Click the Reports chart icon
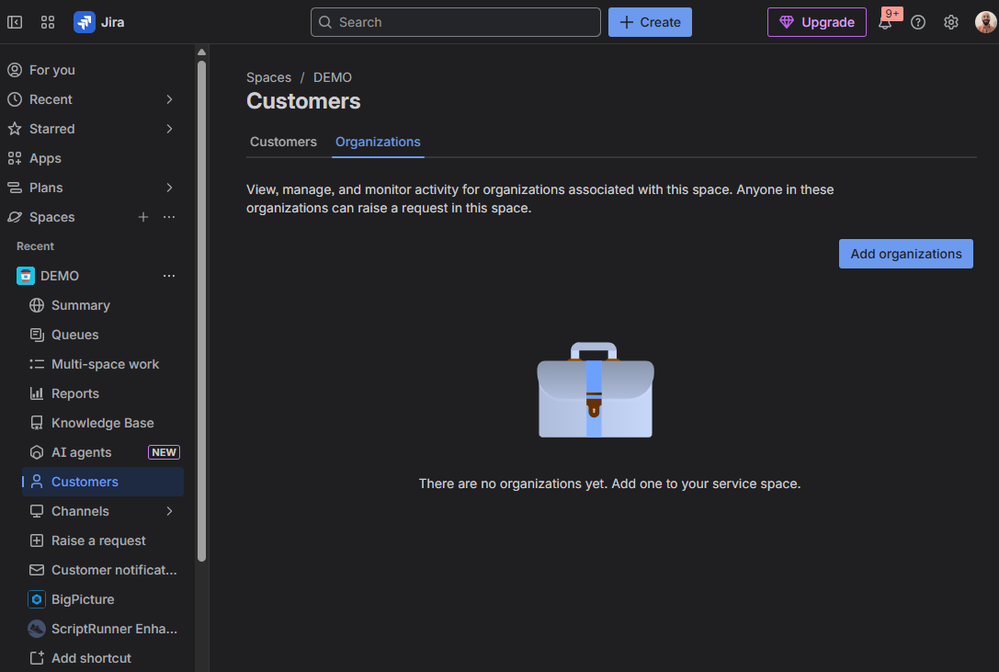999x672 pixels. [x=37, y=394]
